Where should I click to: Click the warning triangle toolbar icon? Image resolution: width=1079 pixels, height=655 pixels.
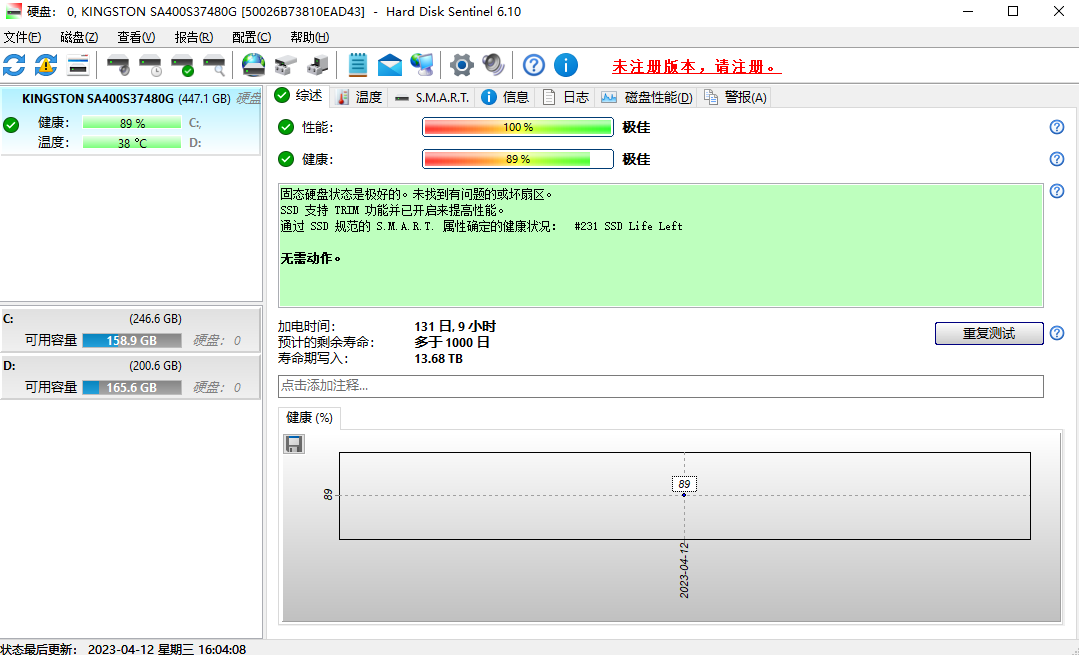coord(45,64)
